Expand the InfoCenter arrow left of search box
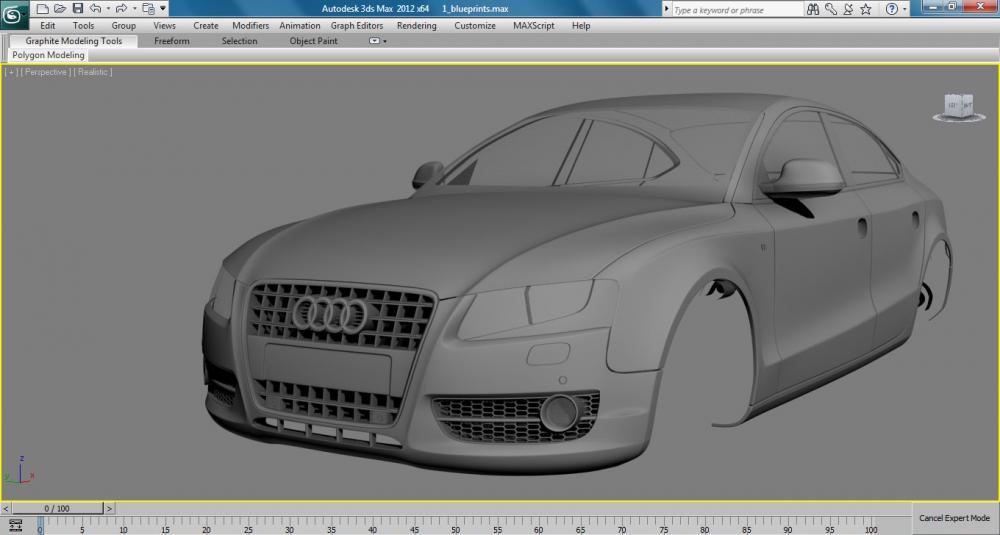 (667, 9)
